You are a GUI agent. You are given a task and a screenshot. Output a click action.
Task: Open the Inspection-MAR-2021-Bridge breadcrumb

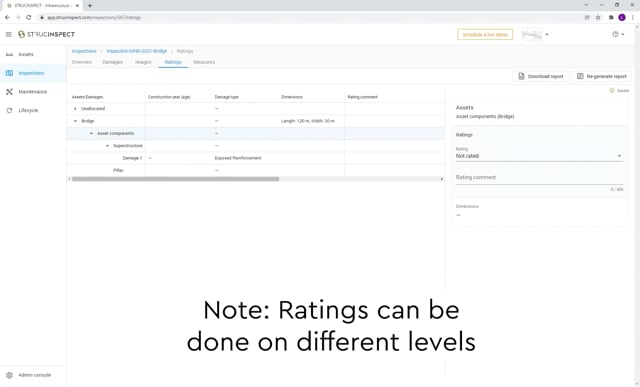(x=137, y=51)
